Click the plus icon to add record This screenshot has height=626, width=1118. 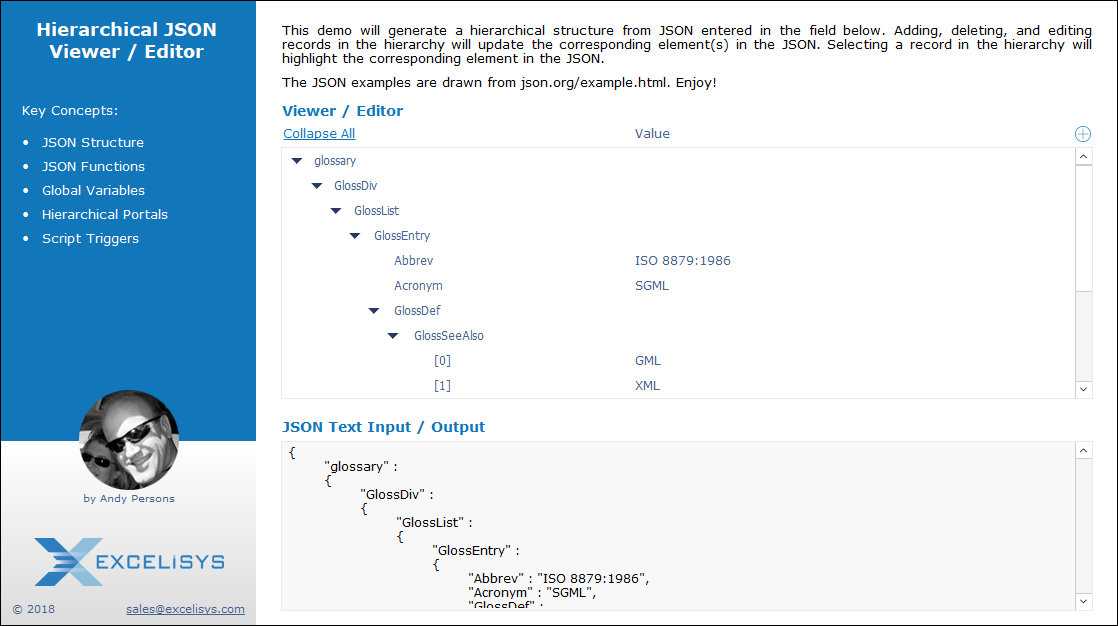(1082, 134)
